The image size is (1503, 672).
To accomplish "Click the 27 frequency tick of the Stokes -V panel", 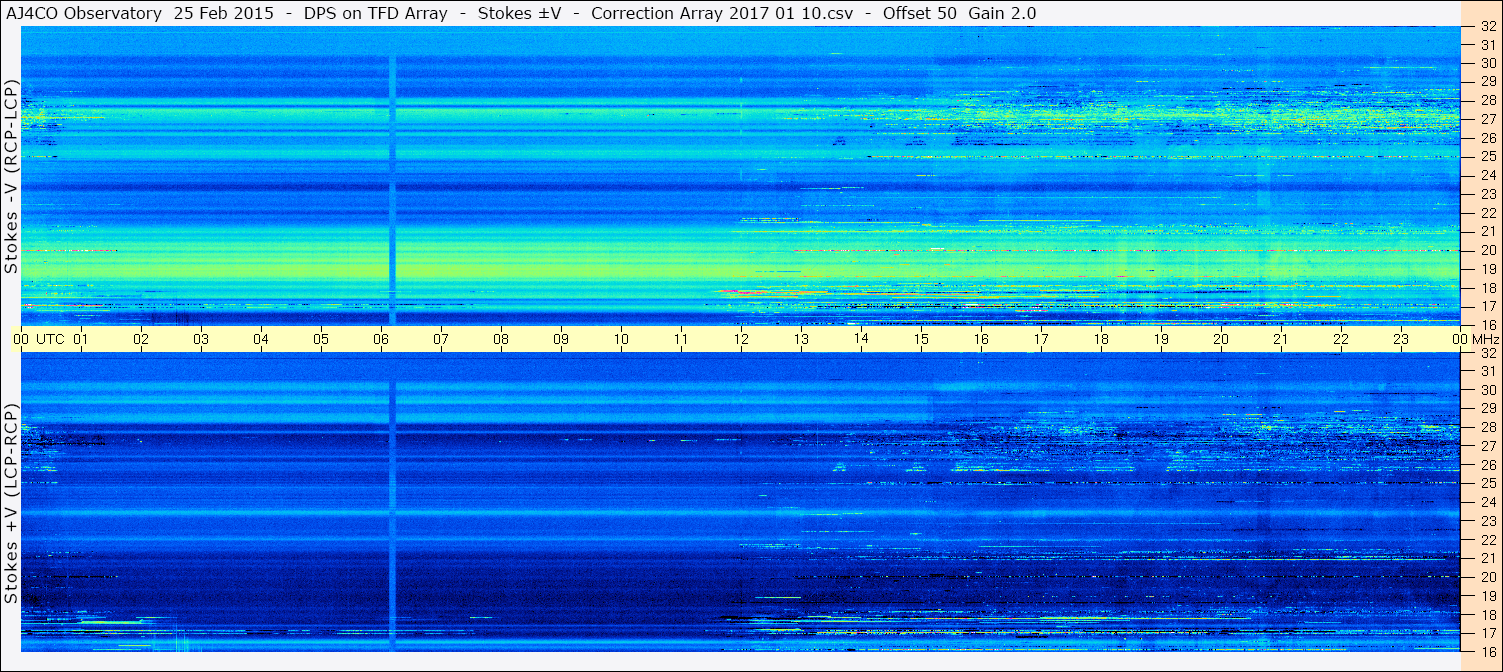I will [1487, 119].
